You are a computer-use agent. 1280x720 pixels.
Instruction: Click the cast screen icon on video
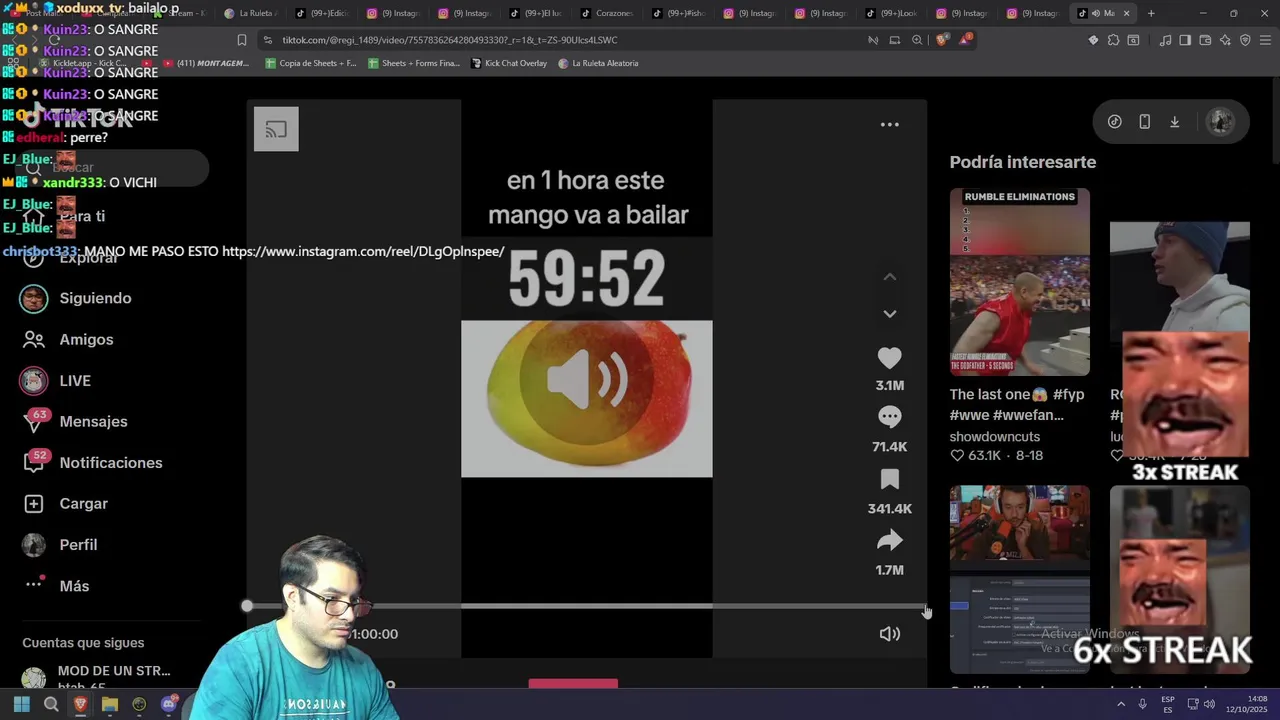pyautogui.click(x=276, y=129)
